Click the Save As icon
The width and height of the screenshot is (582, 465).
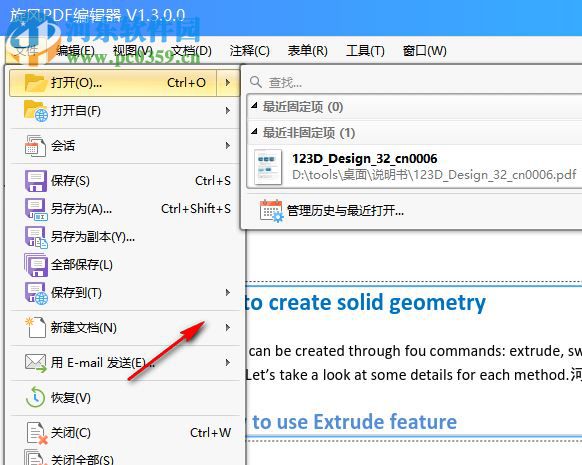pyautogui.click(x=36, y=209)
